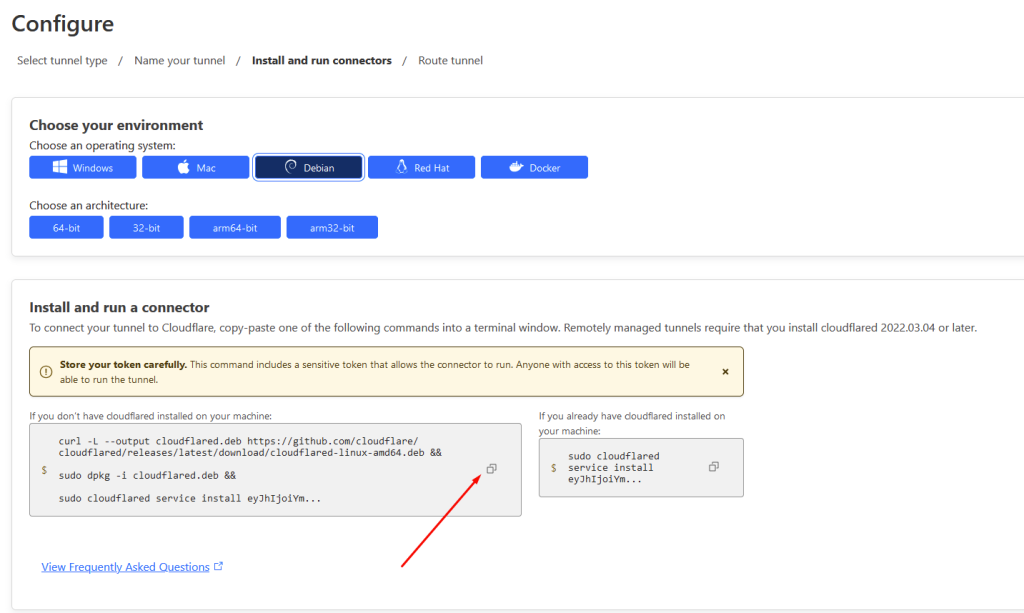Select the Docker environment button

click(x=534, y=167)
